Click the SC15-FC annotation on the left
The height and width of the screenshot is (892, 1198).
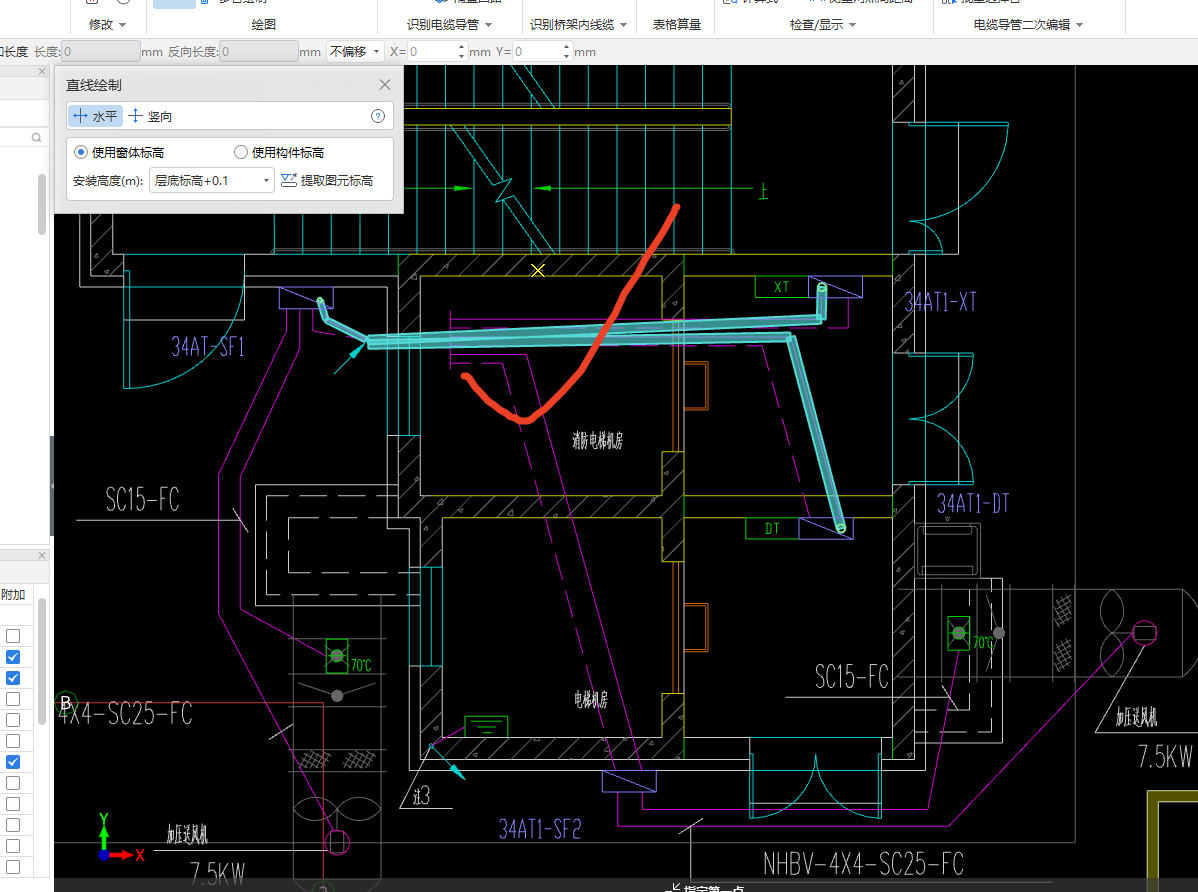click(142, 500)
